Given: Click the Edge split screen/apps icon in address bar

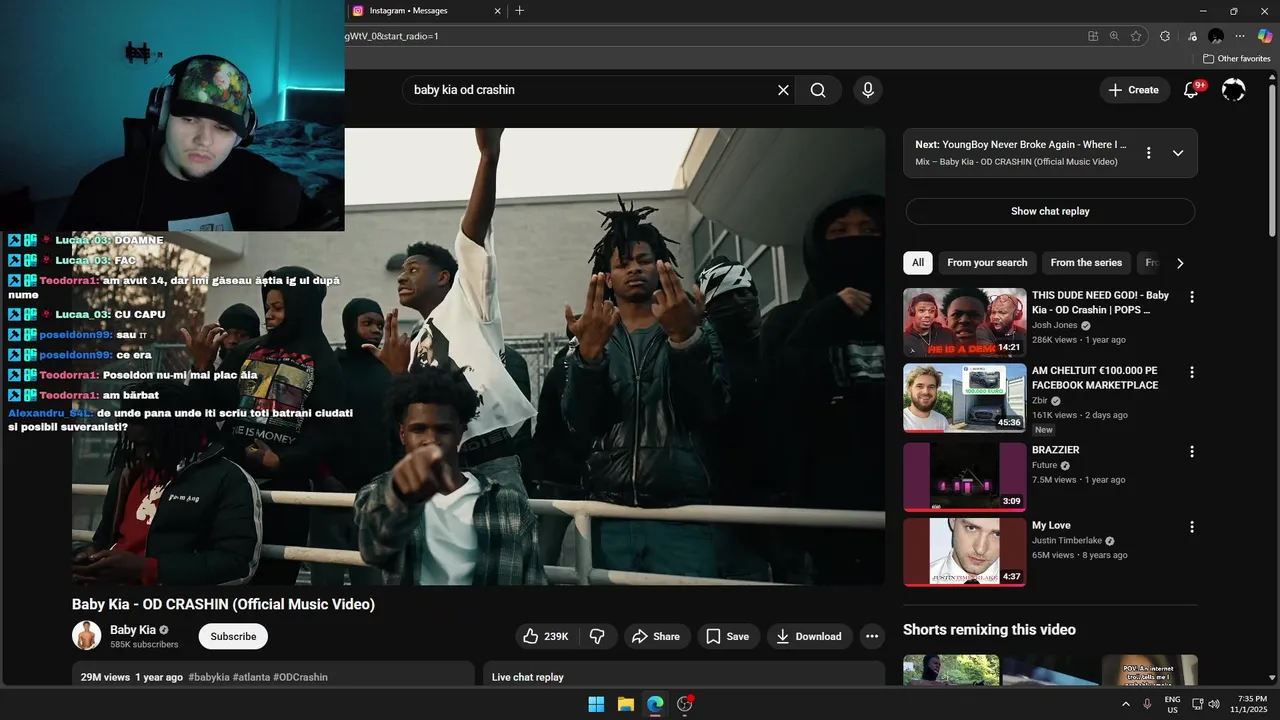Looking at the screenshot, I should tap(1093, 36).
